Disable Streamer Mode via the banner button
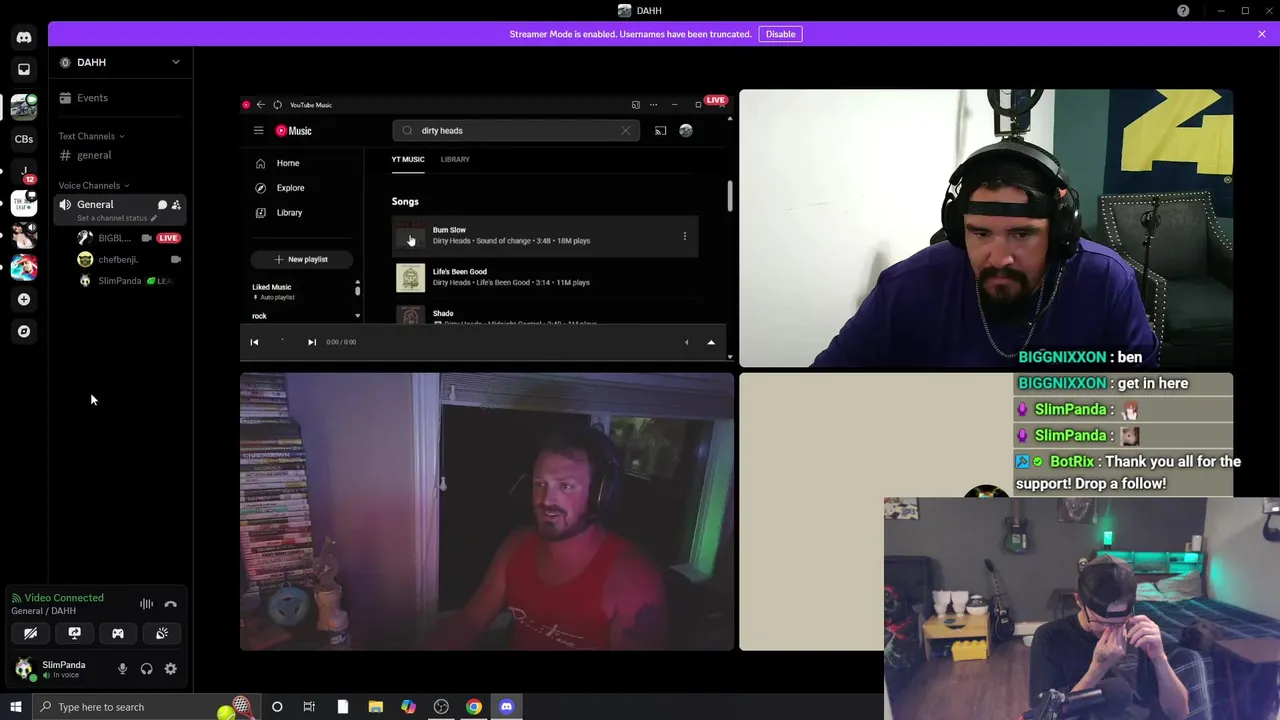 pyautogui.click(x=780, y=34)
